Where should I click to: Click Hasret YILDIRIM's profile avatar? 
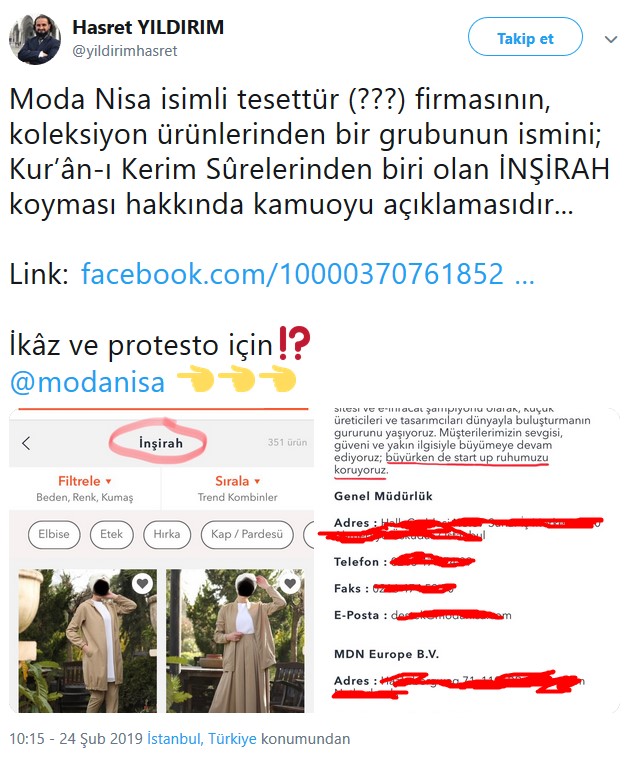click(x=35, y=39)
